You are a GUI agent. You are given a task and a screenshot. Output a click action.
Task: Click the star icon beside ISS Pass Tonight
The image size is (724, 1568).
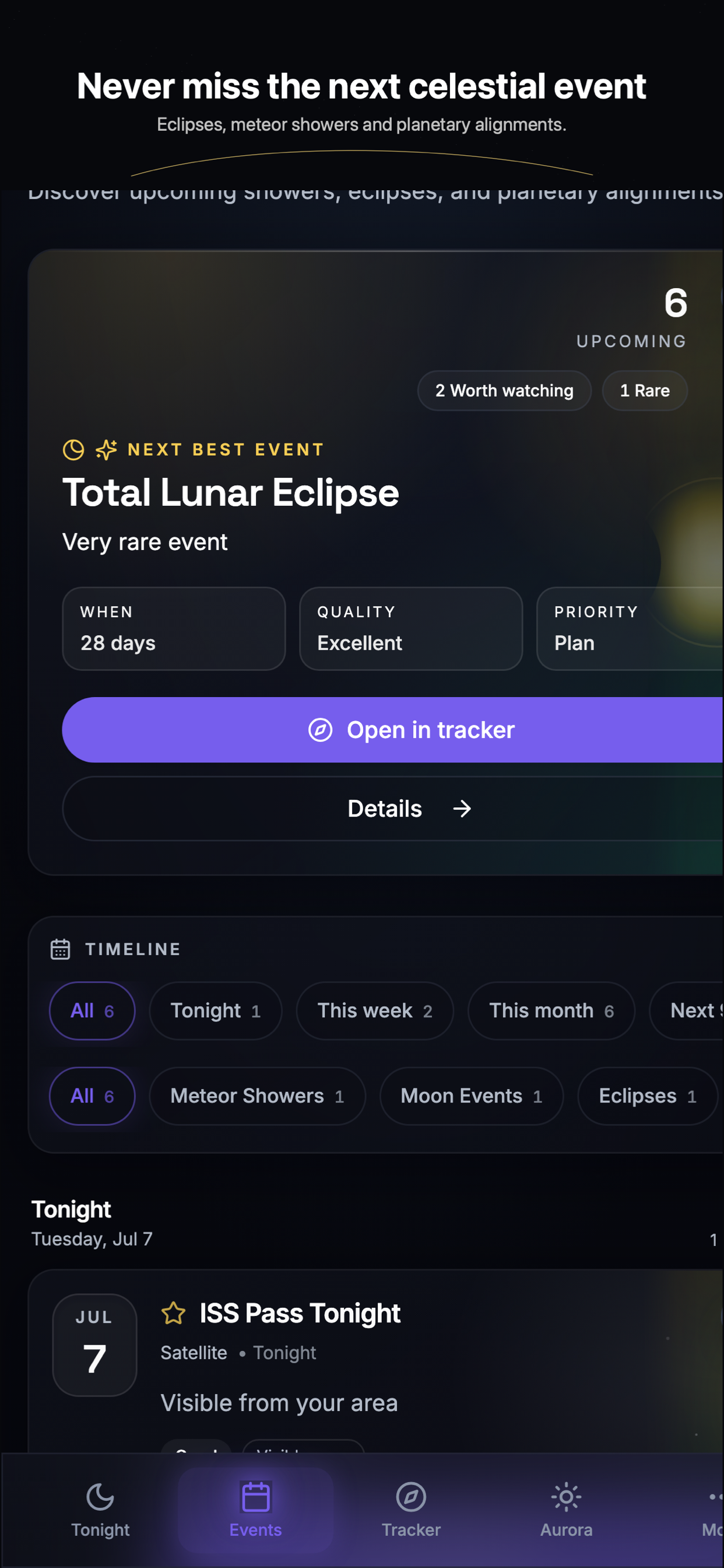(x=173, y=1313)
